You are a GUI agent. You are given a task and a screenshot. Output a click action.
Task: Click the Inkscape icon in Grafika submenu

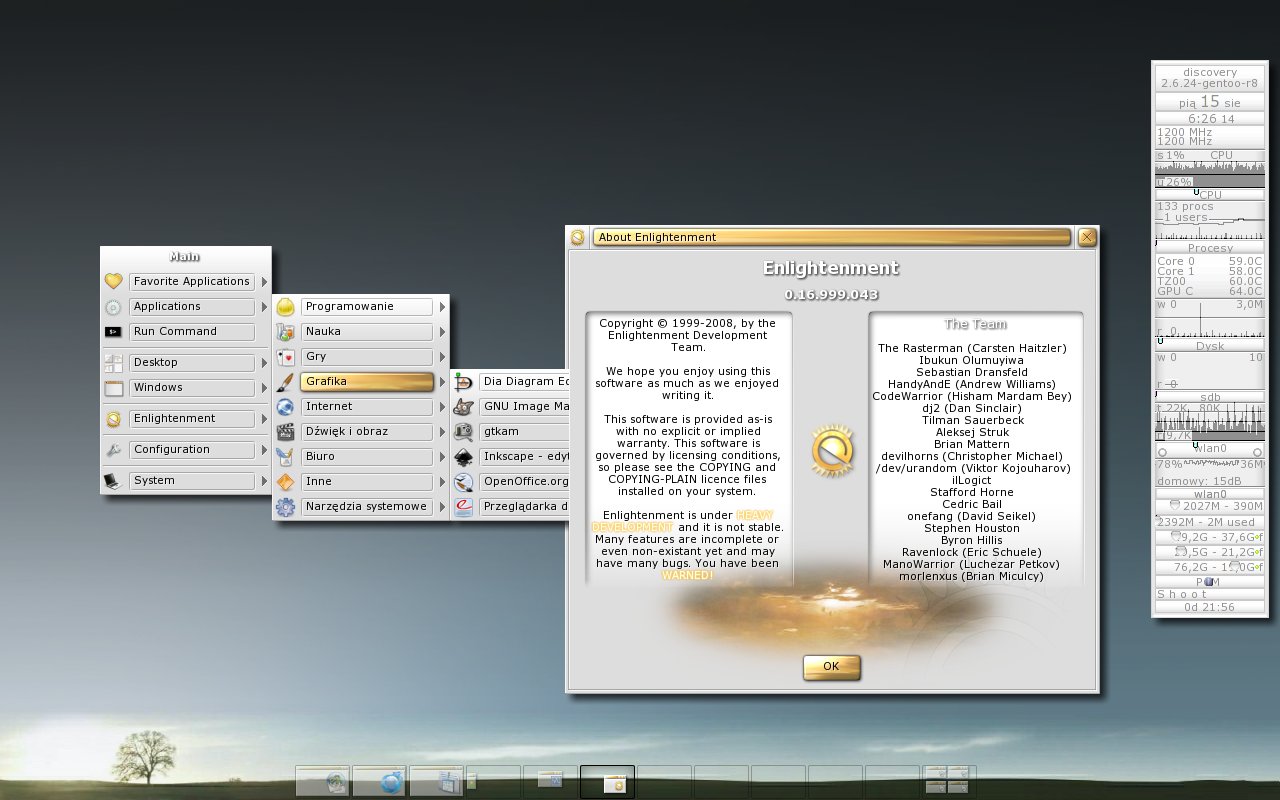pyautogui.click(x=463, y=457)
